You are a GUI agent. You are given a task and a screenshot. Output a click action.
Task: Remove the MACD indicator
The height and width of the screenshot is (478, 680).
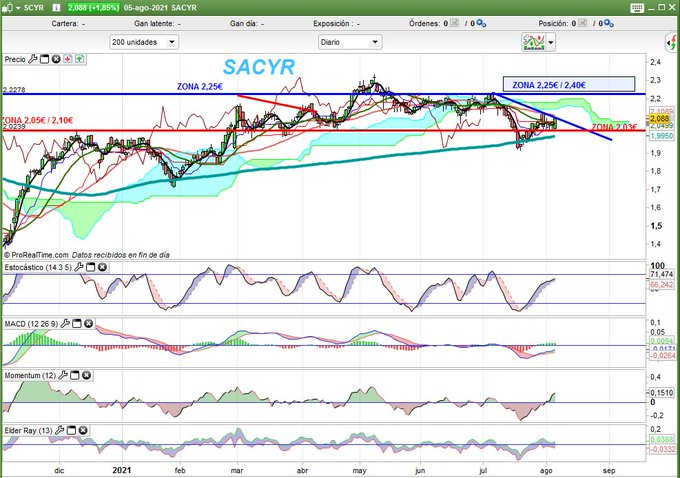tap(88, 323)
